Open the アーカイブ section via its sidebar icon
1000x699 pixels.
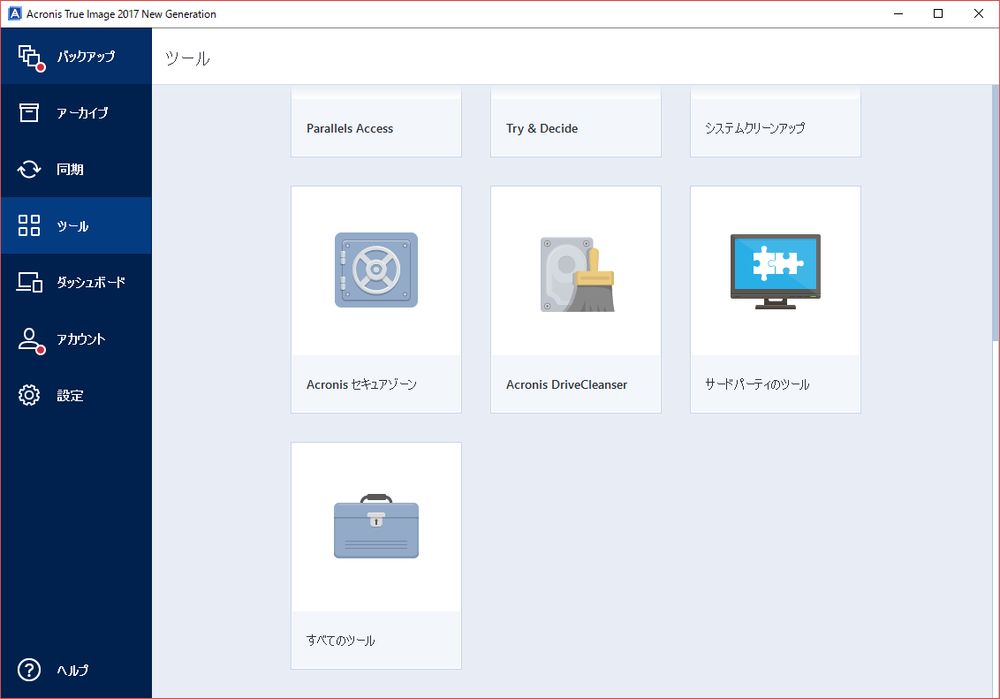31,112
